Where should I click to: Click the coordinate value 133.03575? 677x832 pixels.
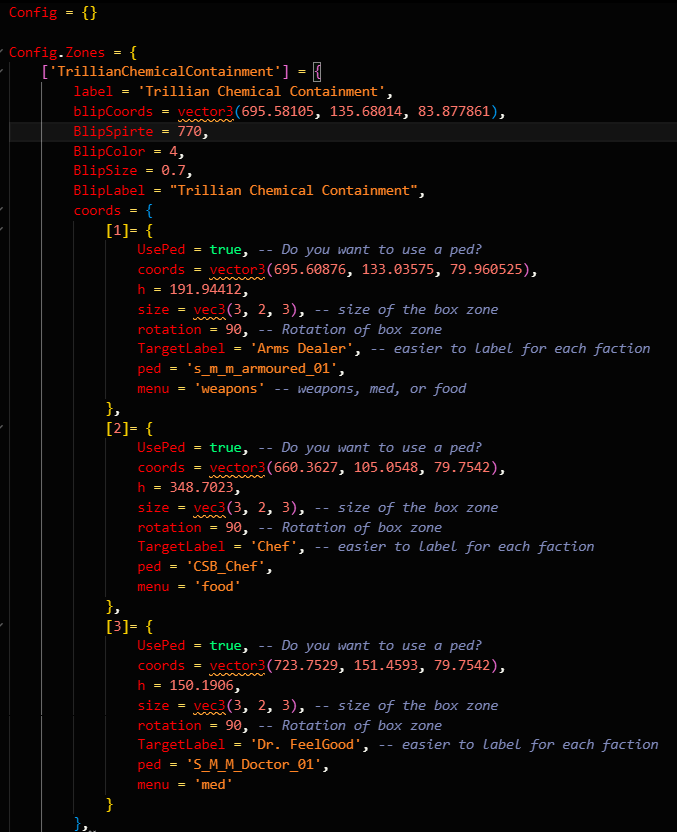click(398, 270)
